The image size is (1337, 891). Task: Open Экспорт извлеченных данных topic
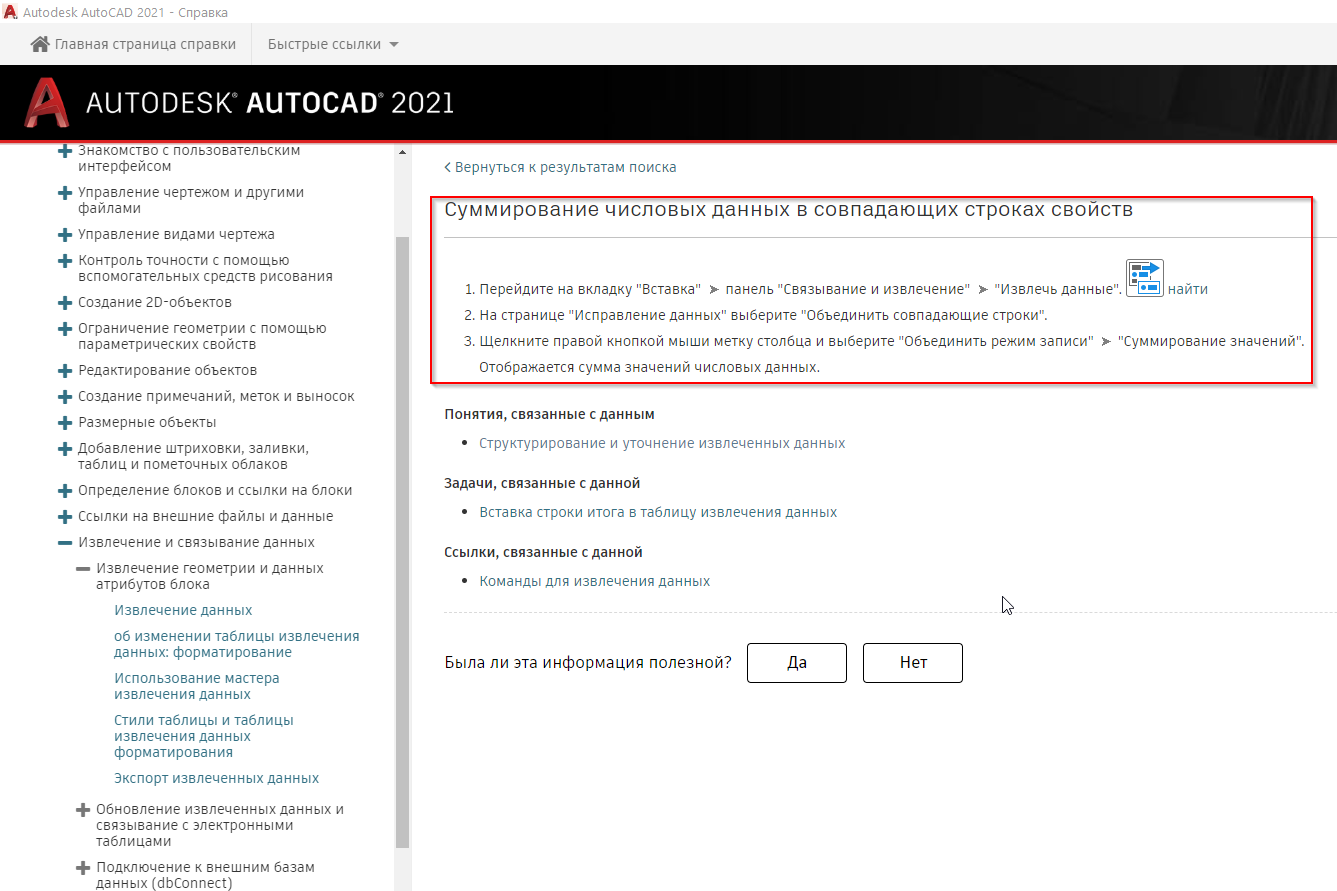[217, 778]
